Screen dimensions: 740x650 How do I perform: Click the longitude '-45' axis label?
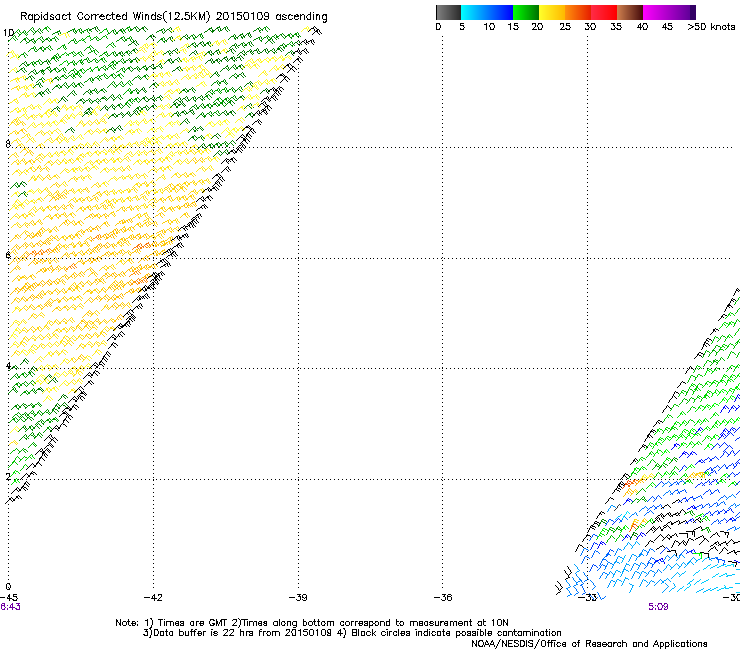tap(9, 598)
